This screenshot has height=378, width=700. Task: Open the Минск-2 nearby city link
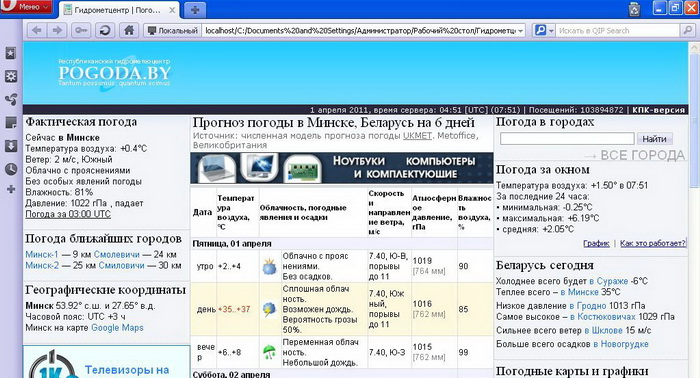pos(42,266)
